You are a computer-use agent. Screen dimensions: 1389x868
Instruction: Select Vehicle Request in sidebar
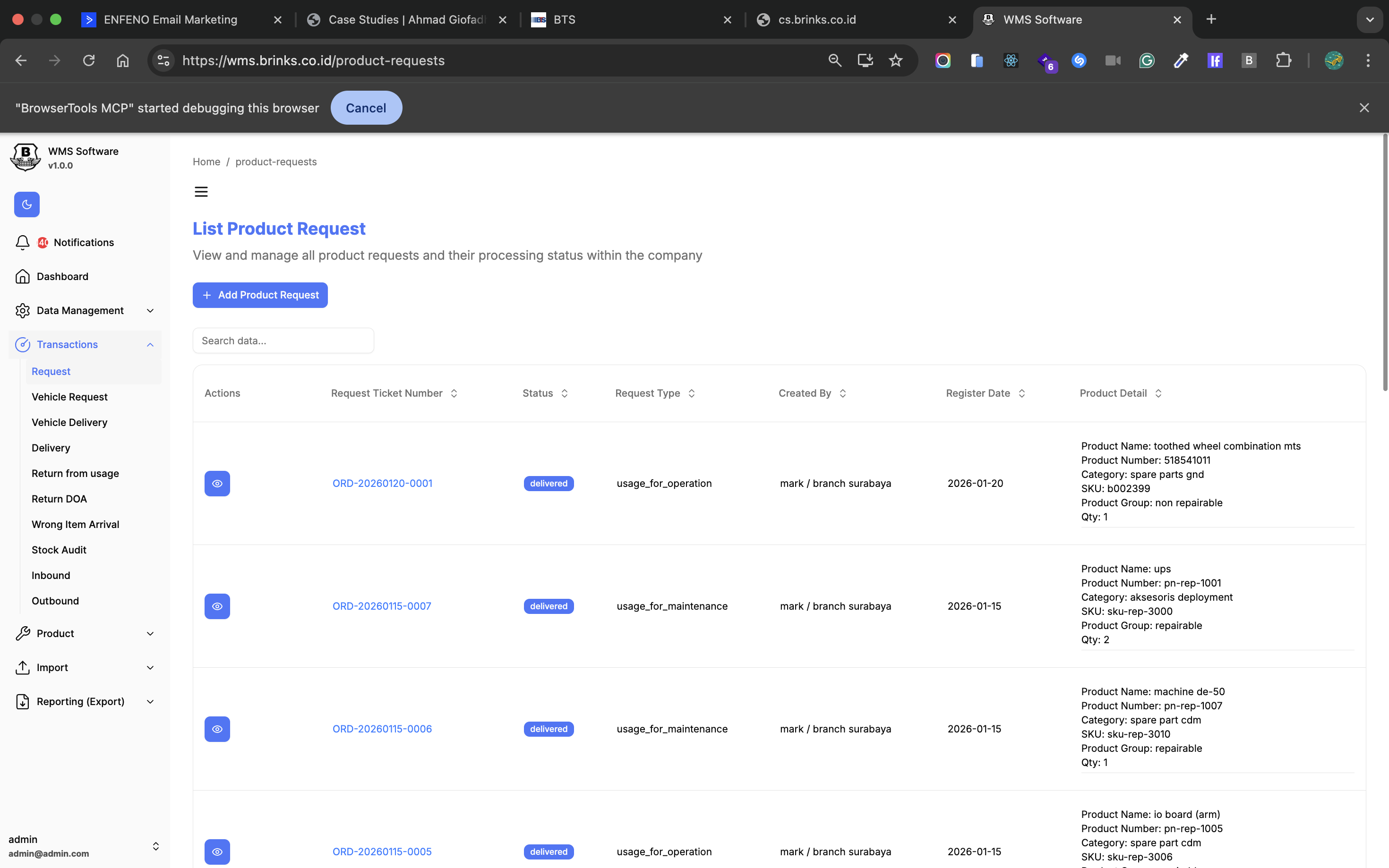(69, 397)
